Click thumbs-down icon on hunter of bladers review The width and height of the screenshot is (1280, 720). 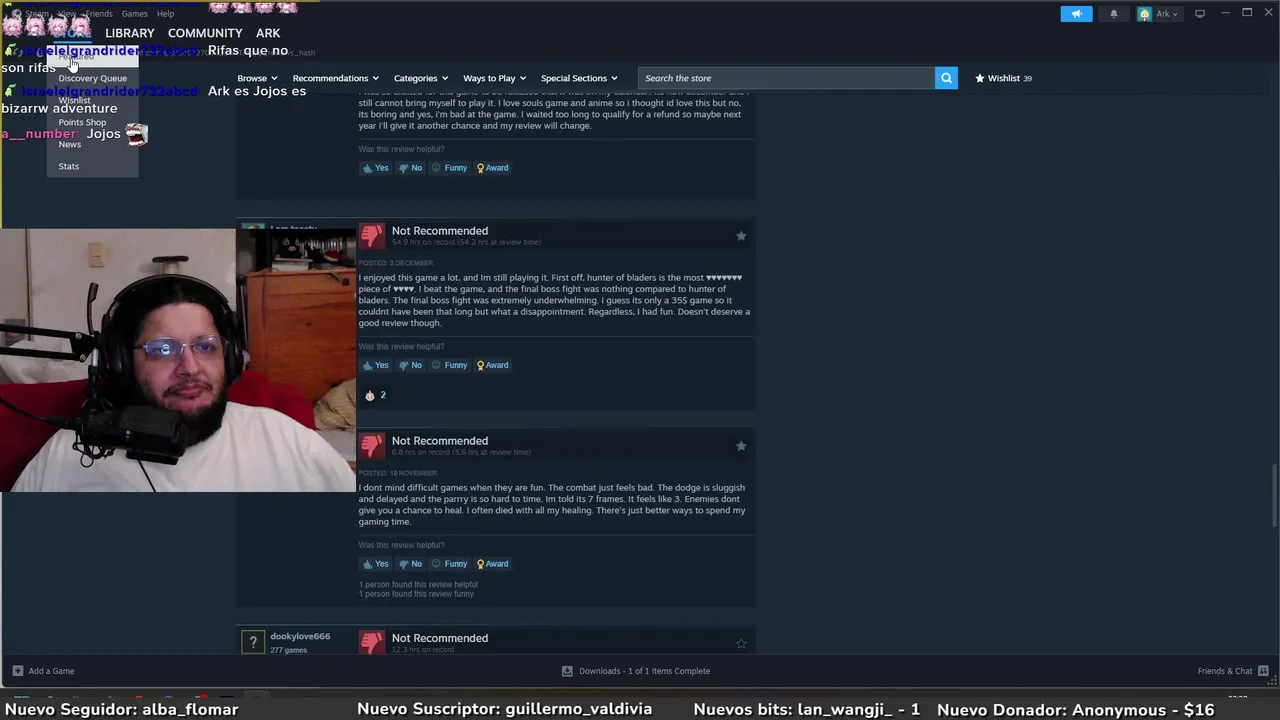pyautogui.click(x=372, y=236)
